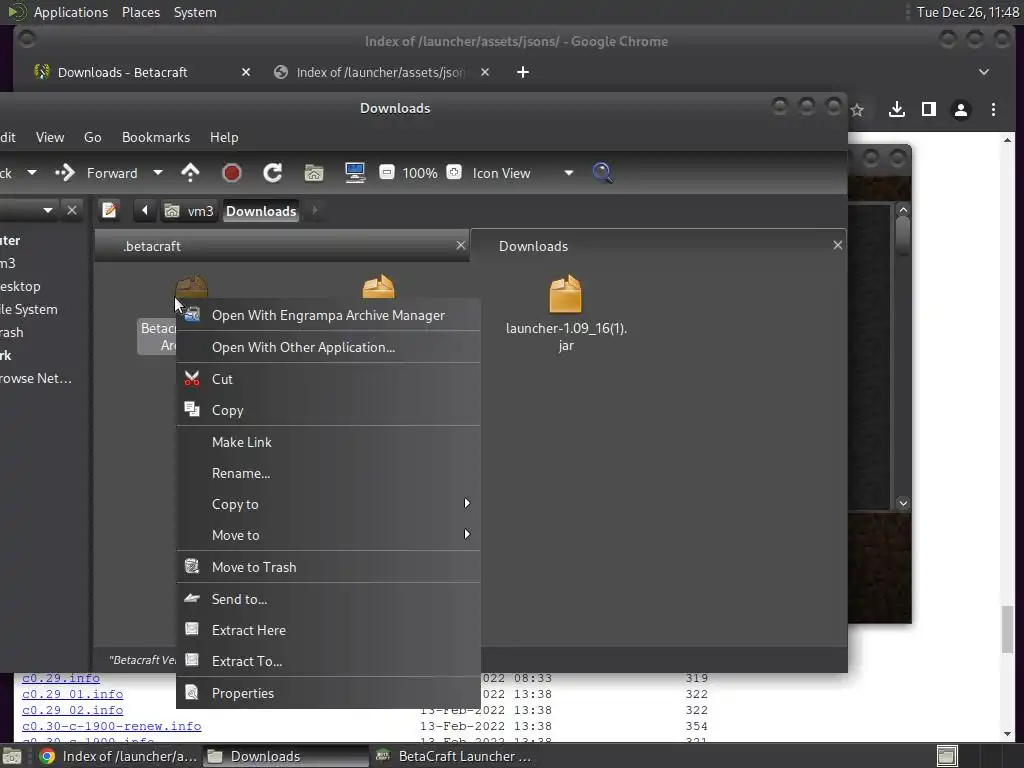Open the Forward history dropdown arrow
Viewport: 1024px width, 768px height.
pos(157,173)
